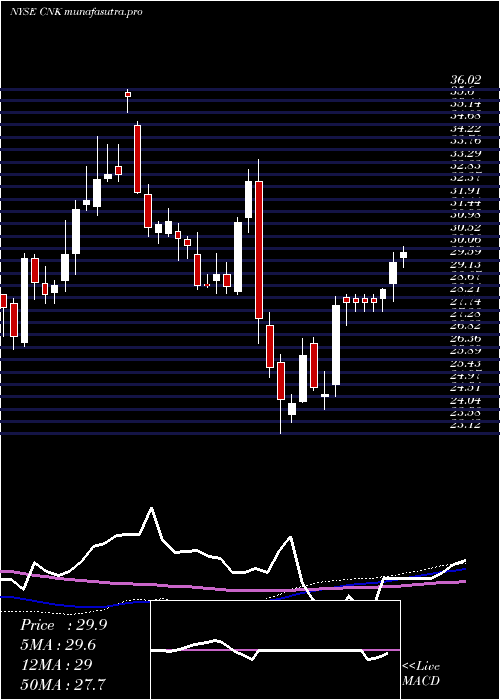
Task: Click the 24.51 price axis label
Action: [466, 388]
